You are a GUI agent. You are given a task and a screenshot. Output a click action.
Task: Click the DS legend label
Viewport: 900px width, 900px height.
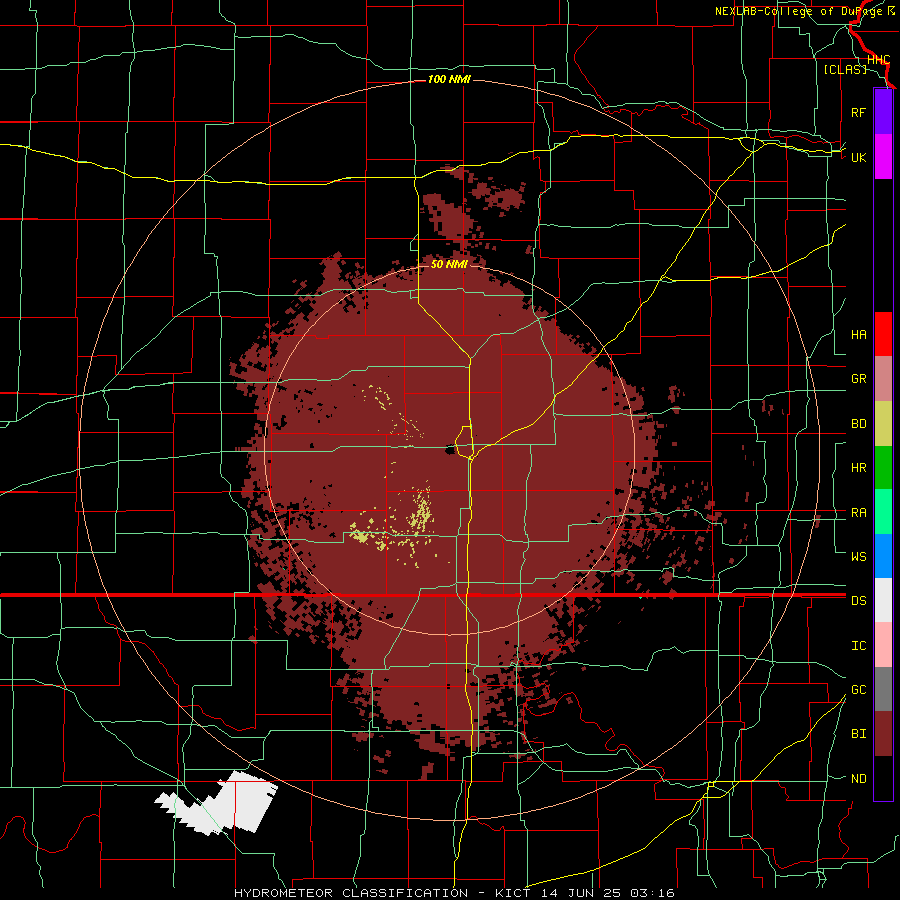(x=858, y=601)
